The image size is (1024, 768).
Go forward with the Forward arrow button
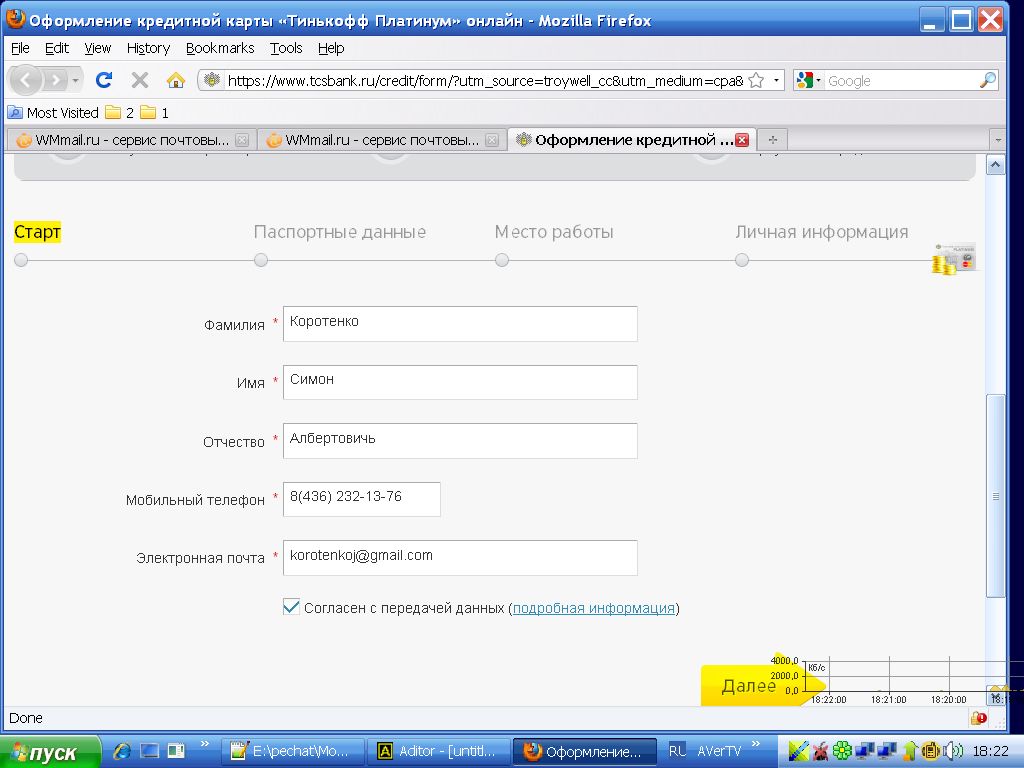pos(56,80)
